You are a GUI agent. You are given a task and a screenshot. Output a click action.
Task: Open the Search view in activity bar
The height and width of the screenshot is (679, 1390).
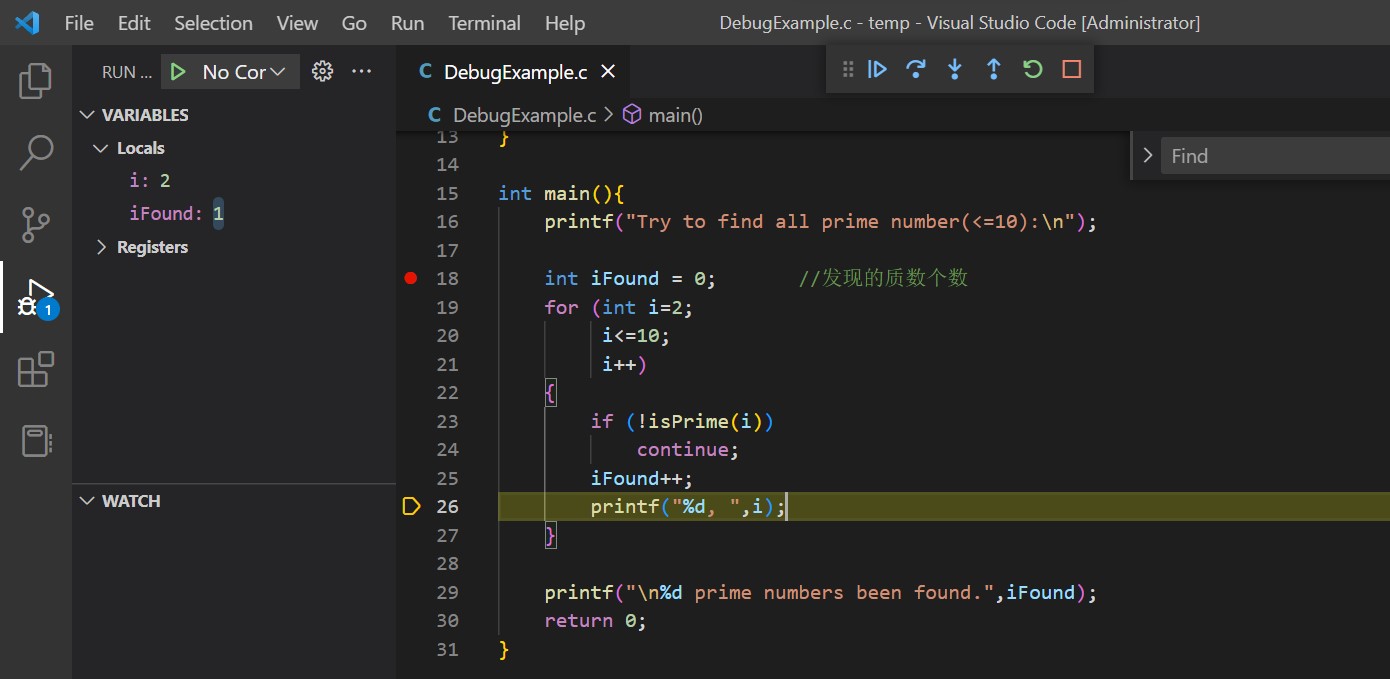(x=36, y=153)
